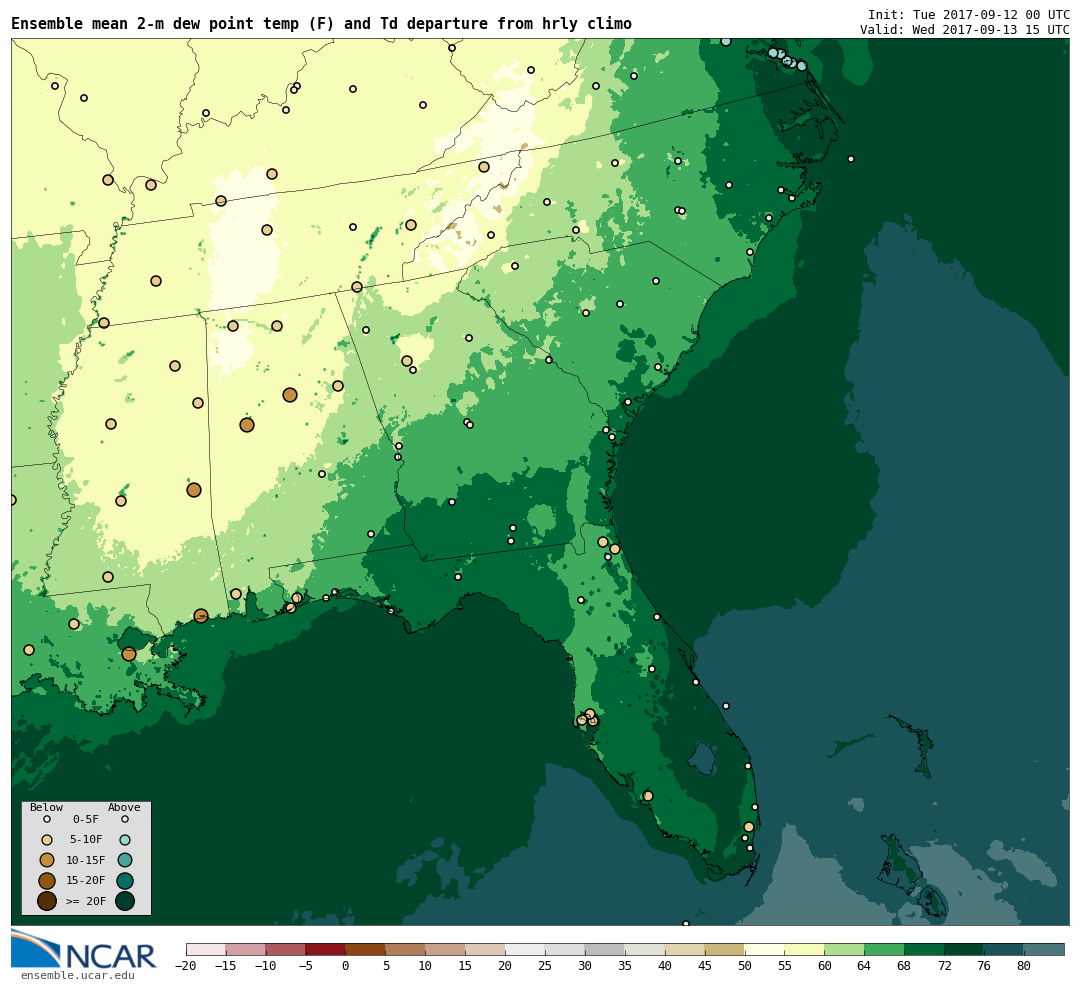Pick the -20 to -15 colorbar swatch
1080x988 pixels.
pyautogui.click(x=206, y=949)
